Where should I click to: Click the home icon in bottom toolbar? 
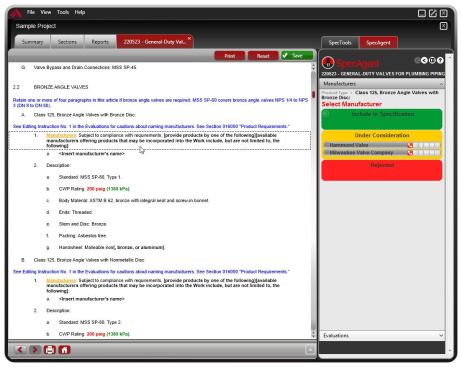tap(64, 349)
